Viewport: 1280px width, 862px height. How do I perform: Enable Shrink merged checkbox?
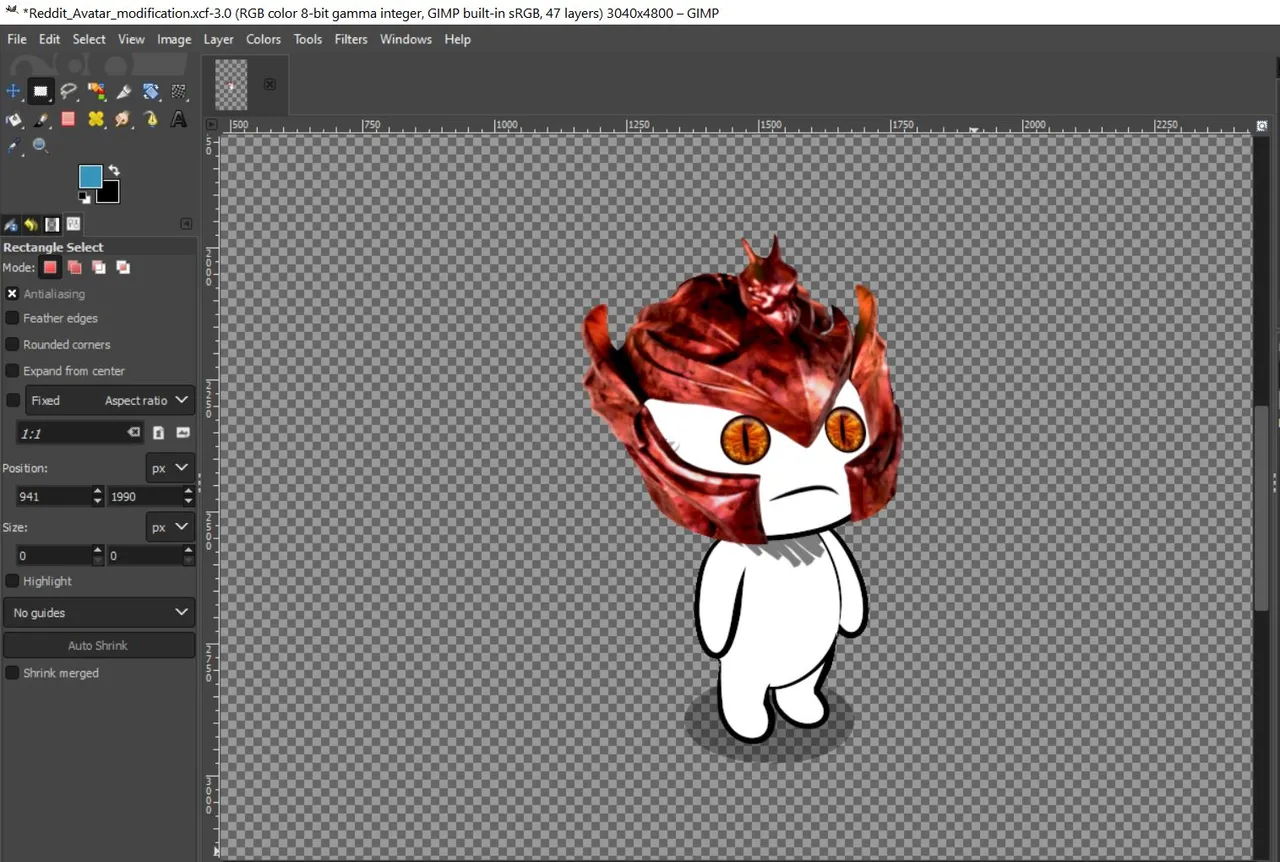[12, 673]
